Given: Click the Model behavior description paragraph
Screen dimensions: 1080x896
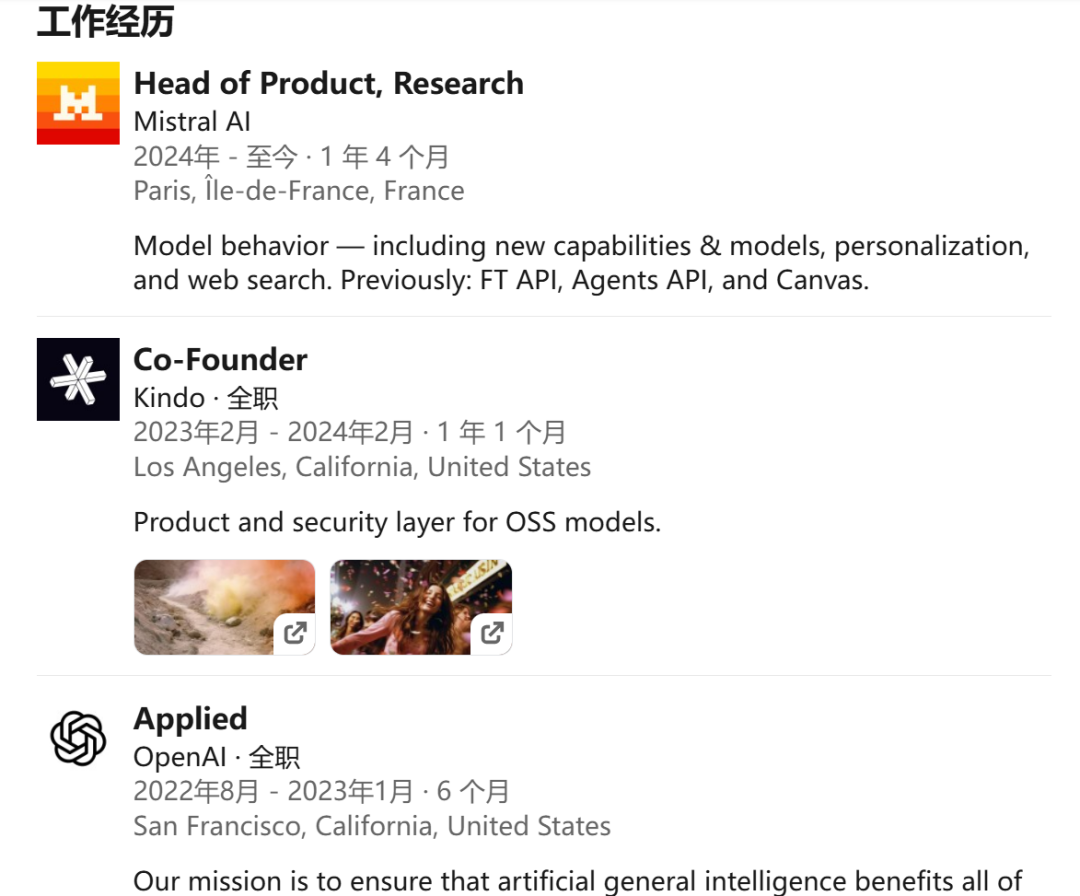Looking at the screenshot, I should pyautogui.click(x=580, y=263).
